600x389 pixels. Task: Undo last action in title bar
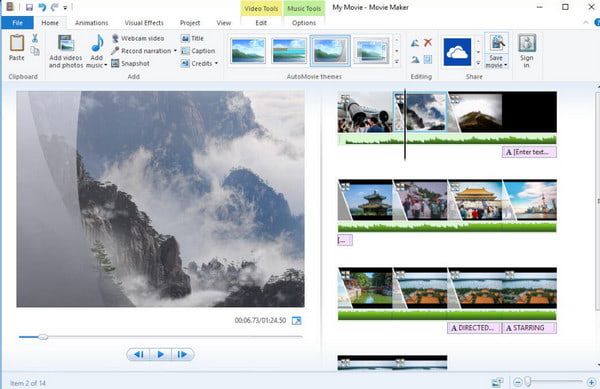click(x=42, y=7)
